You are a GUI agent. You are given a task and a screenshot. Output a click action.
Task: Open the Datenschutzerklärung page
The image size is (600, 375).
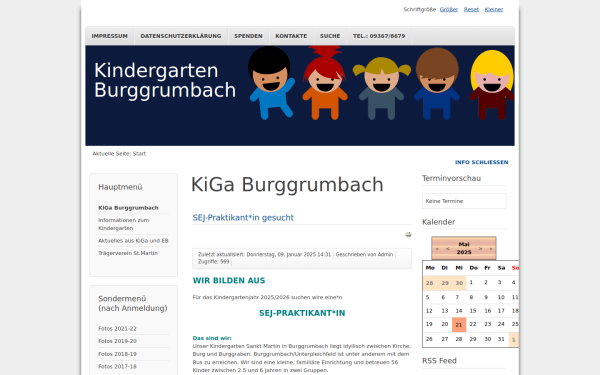click(181, 36)
